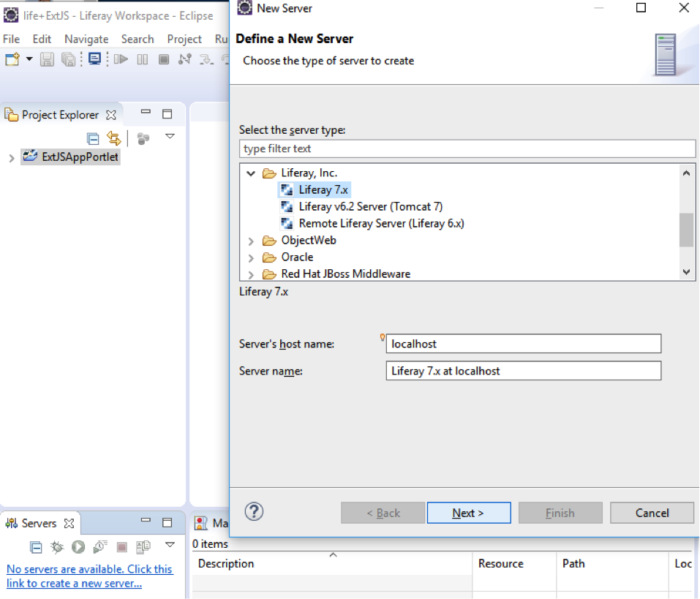Expand the Oracle folder
700x599 pixels.
tap(251, 258)
